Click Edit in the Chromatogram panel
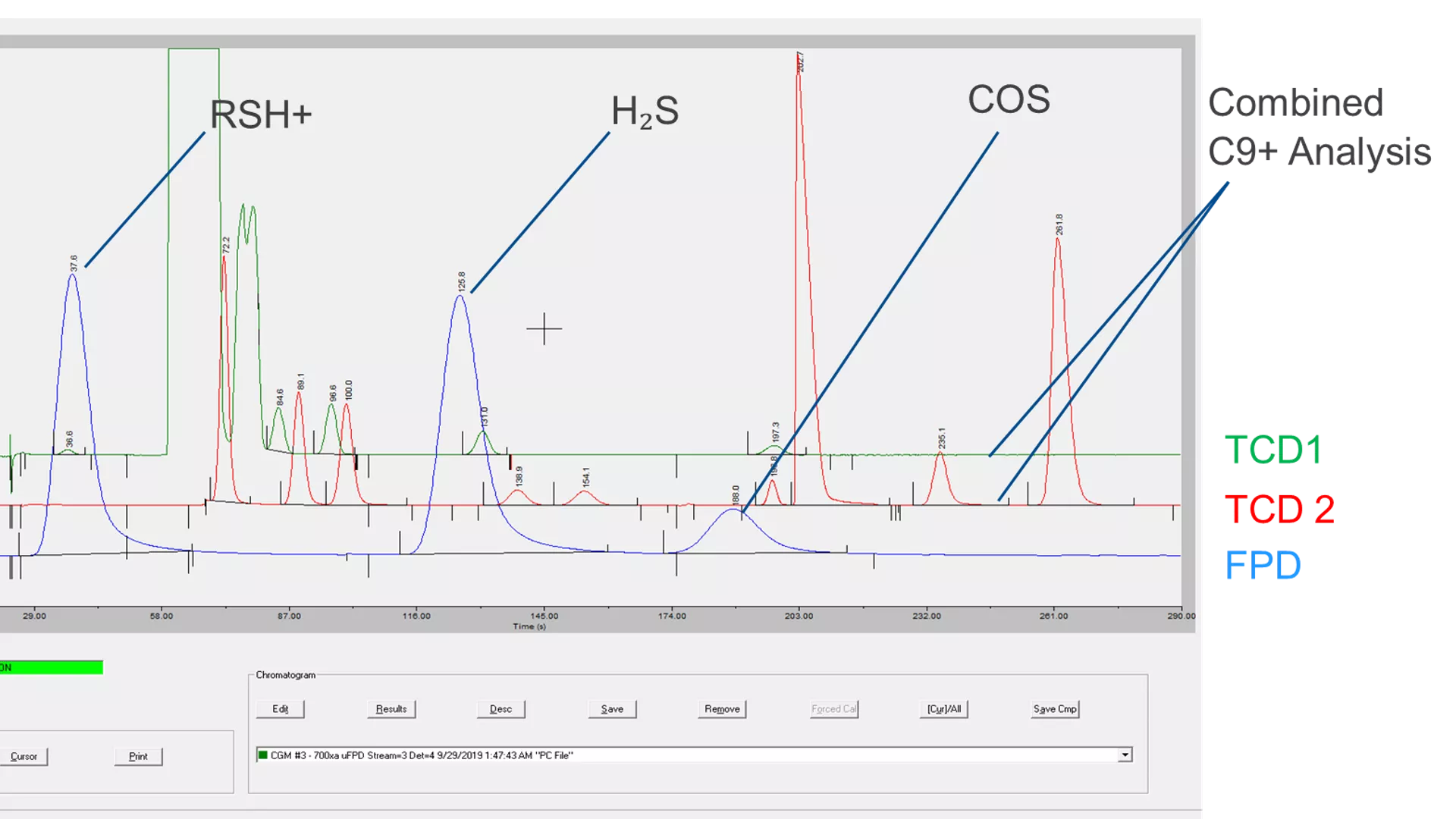 pyautogui.click(x=279, y=708)
